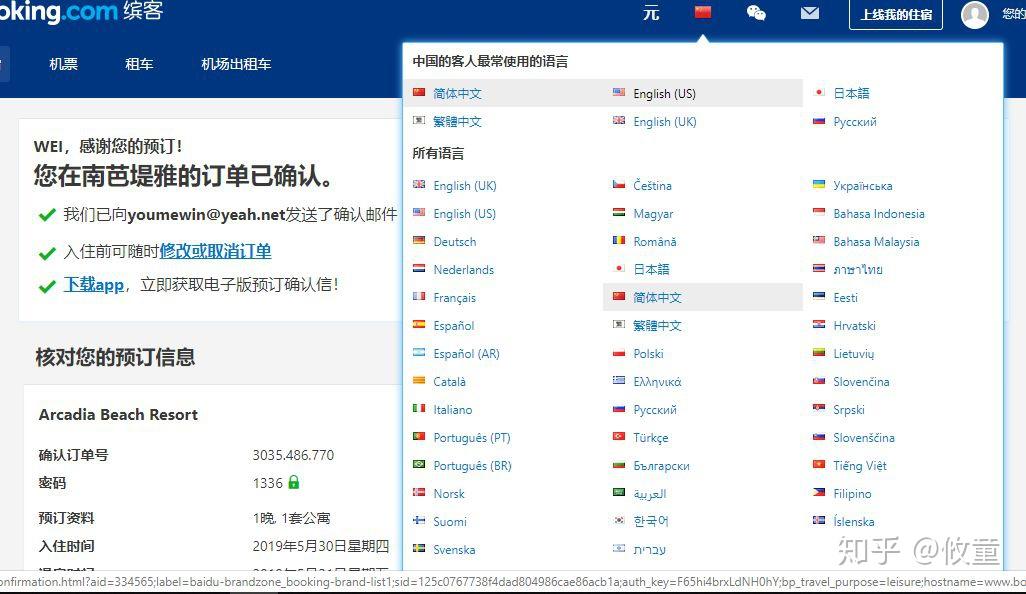Click the Turkey flag next to Türkçe
This screenshot has height=594, width=1026.
point(618,437)
